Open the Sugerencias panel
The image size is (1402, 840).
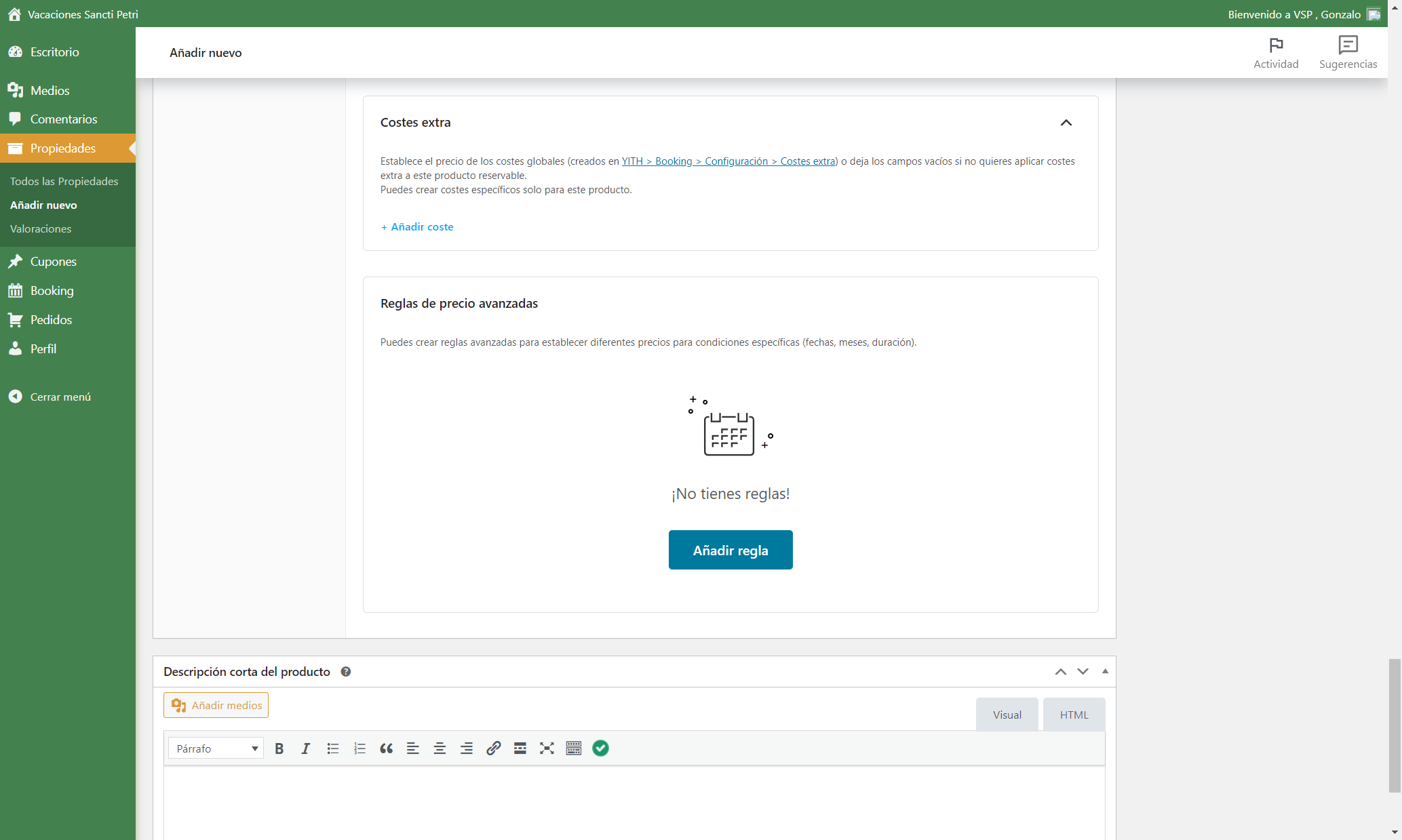[1348, 53]
